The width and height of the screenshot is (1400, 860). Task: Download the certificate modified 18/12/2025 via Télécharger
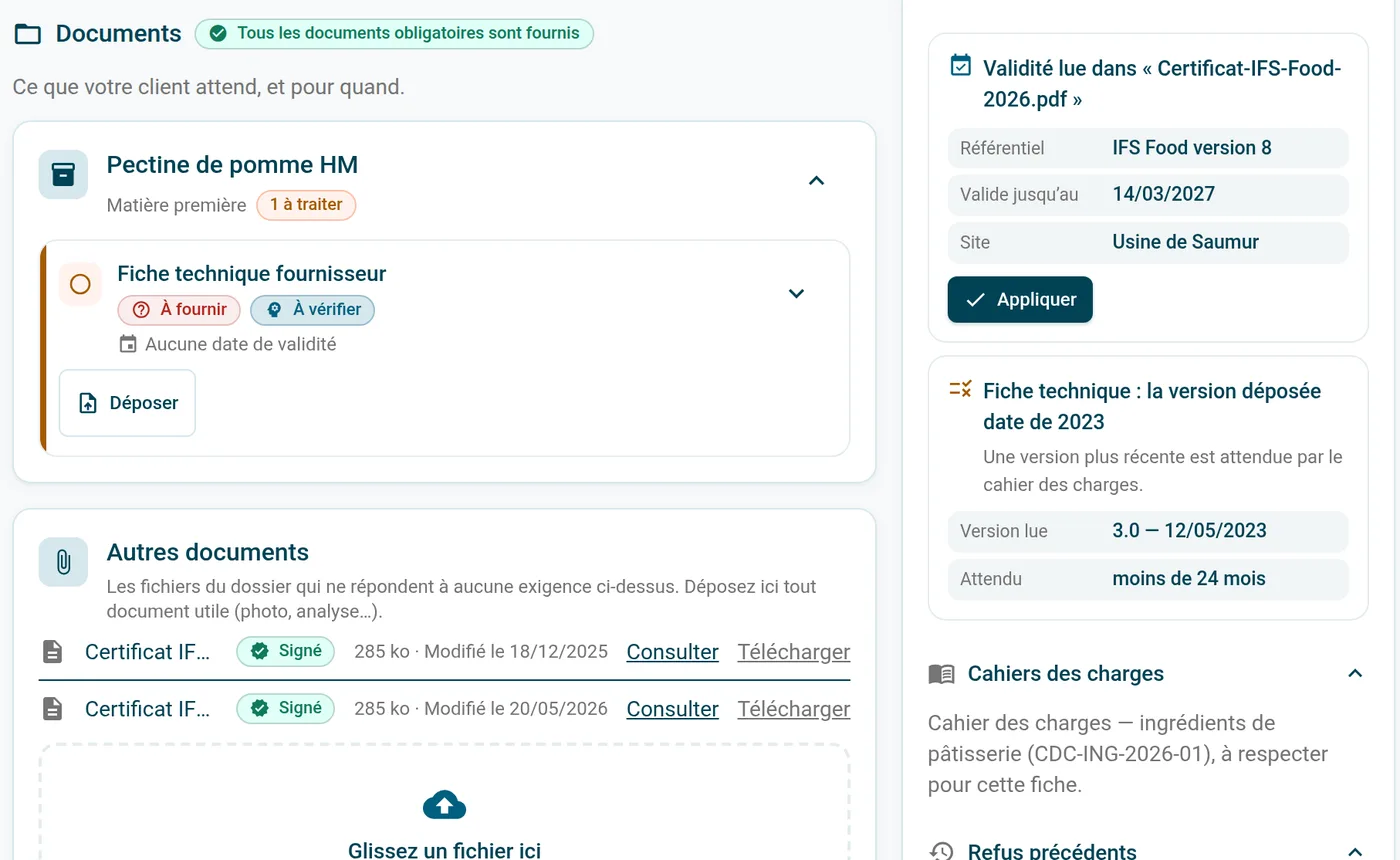point(794,652)
